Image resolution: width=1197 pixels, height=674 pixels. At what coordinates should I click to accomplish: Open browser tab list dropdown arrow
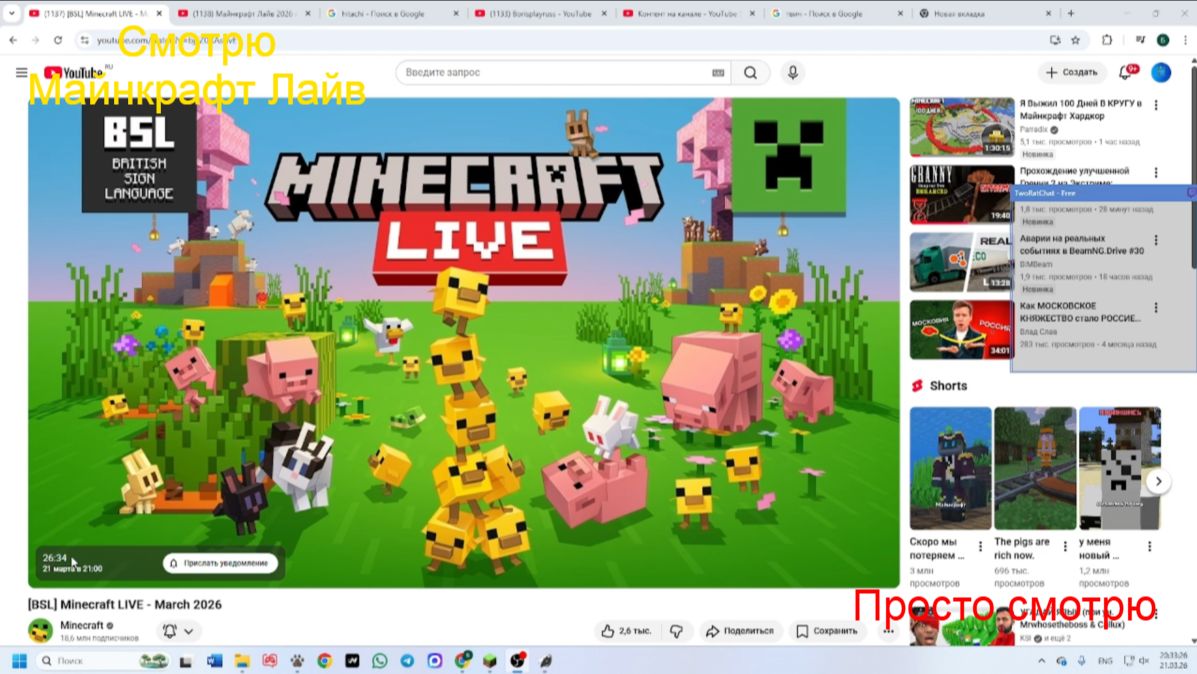[x=11, y=13]
